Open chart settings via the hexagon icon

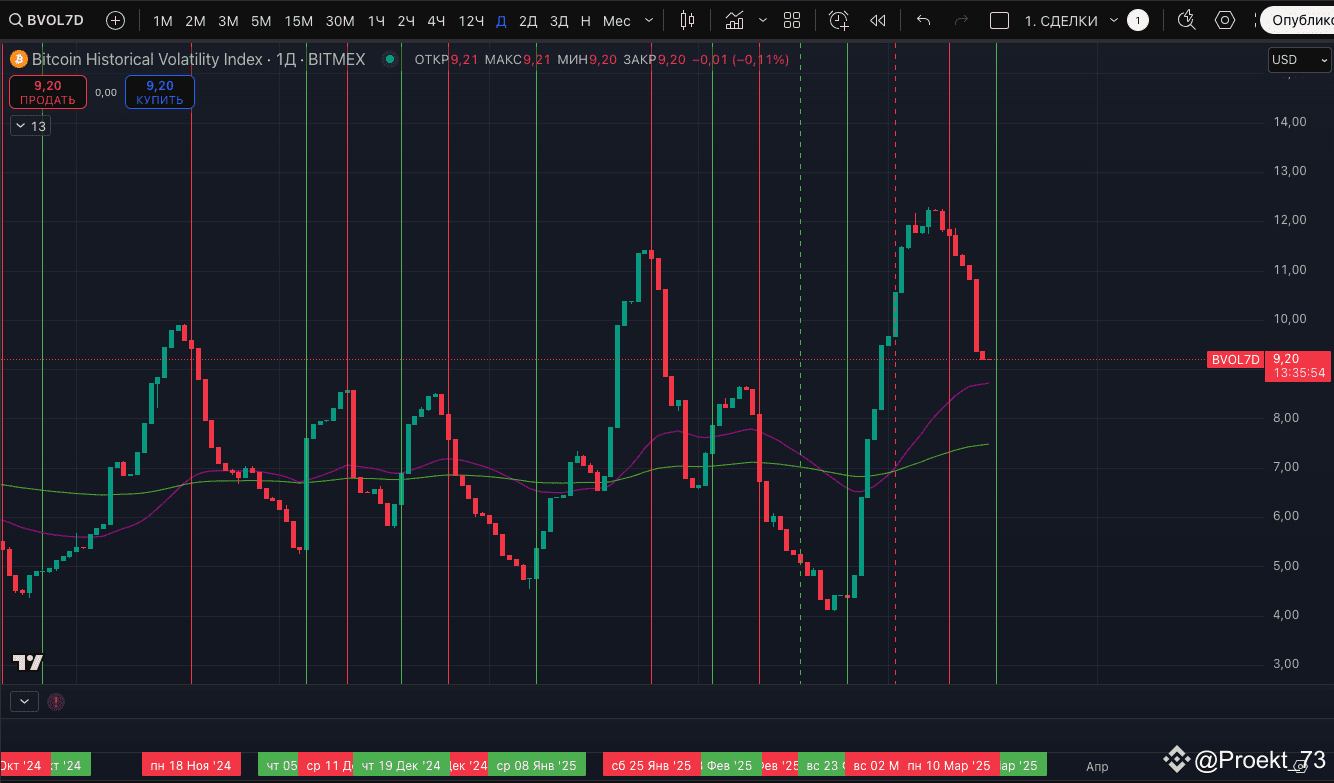pyautogui.click(x=1223, y=19)
